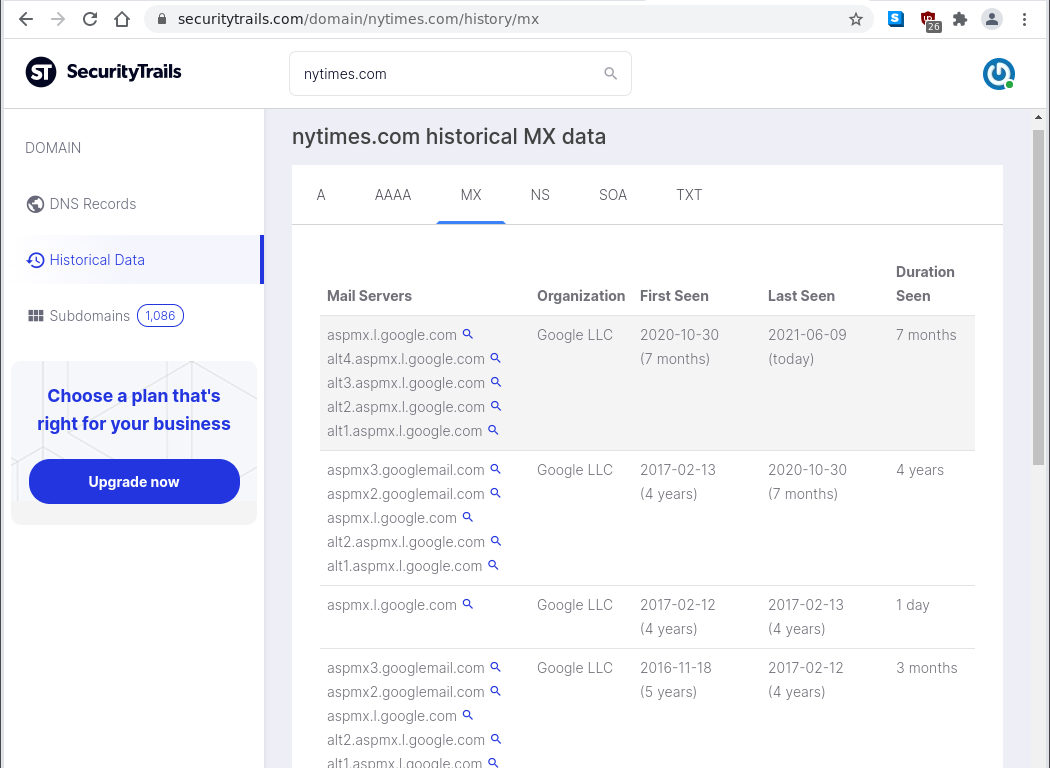Reload the page with the refresh icon
Viewport: 1050px width, 768px height.
point(90,19)
